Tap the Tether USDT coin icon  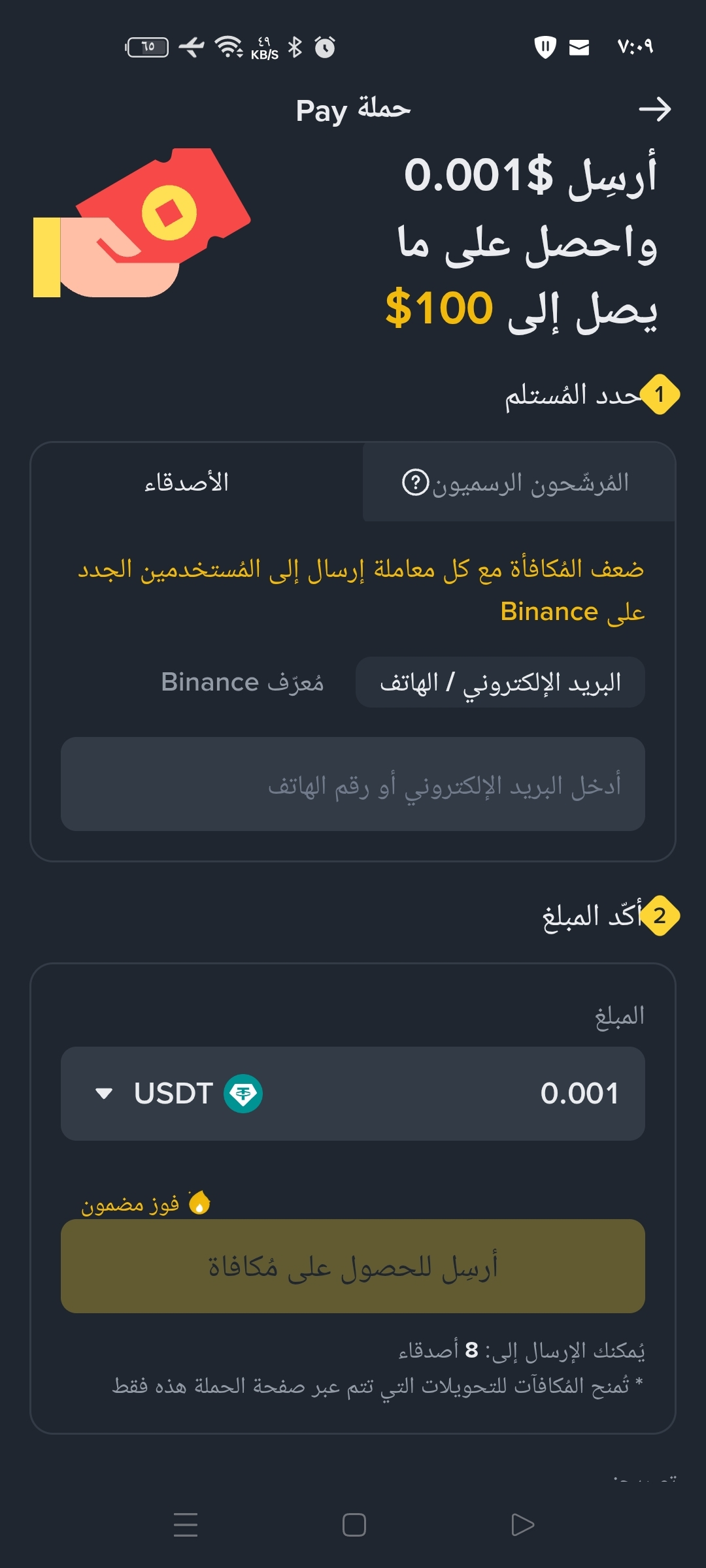[x=243, y=1094]
